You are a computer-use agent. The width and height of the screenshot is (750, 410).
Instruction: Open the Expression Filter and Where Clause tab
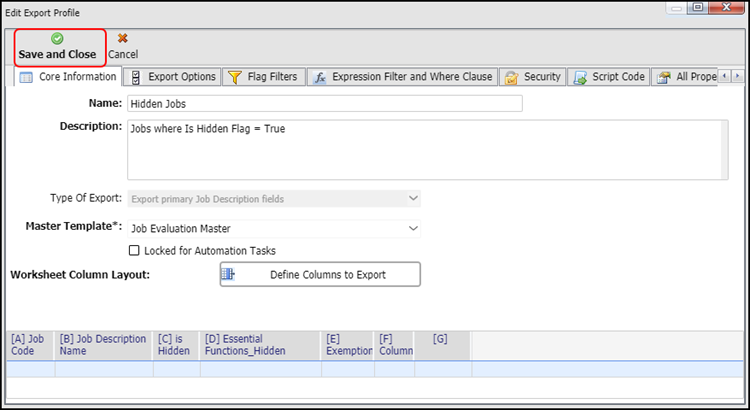(411, 77)
